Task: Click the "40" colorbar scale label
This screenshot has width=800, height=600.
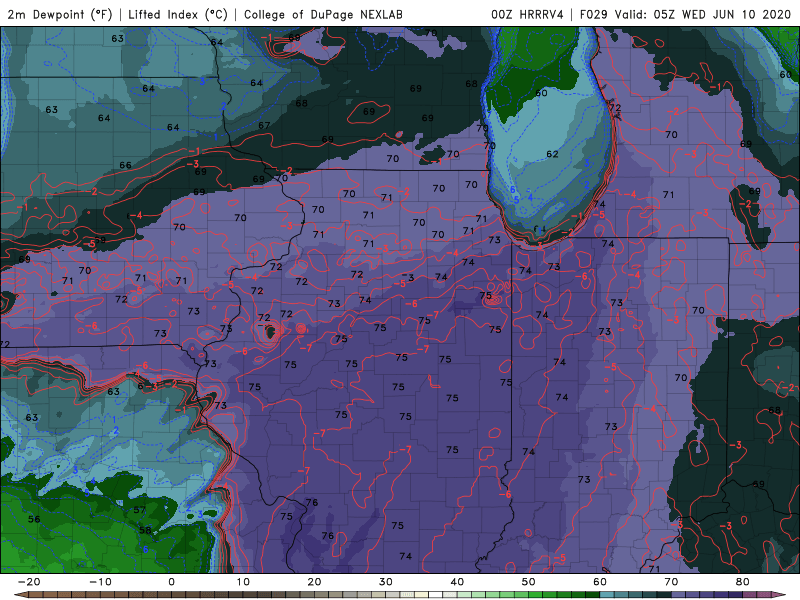Action: coord(457,582)
